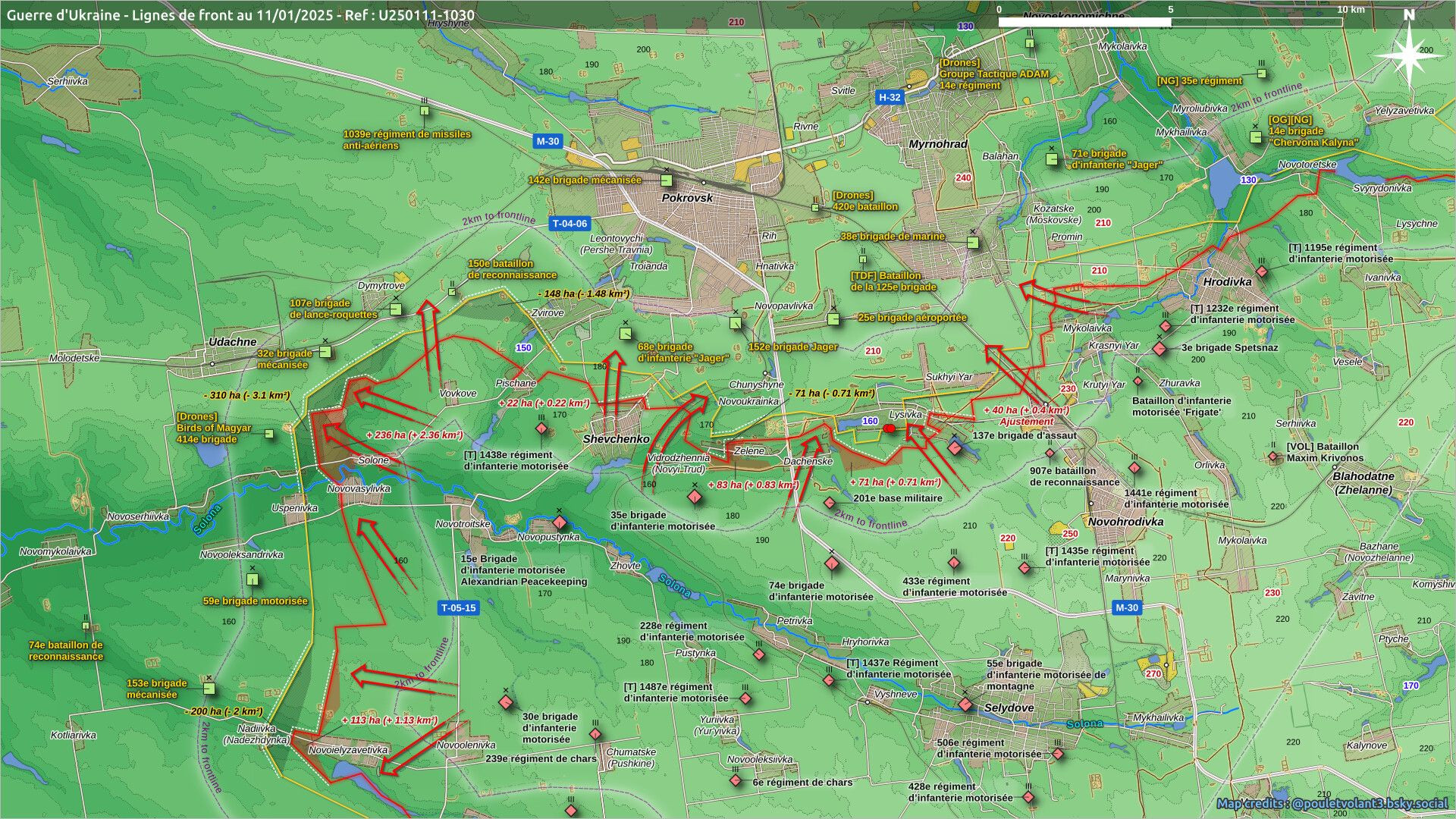Screen dimensions: 1456x819
Task: Click the T-05-15 road shield
Action: 459,607
